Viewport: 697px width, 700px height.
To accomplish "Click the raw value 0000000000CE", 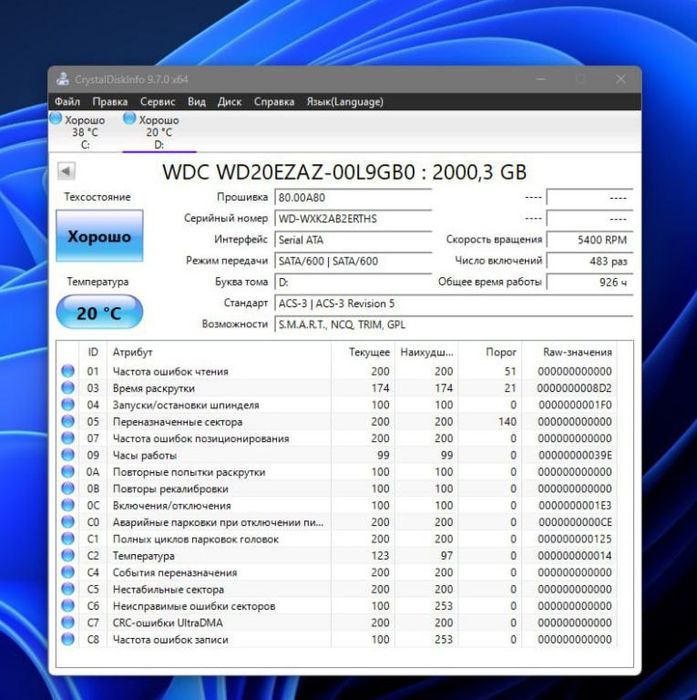I will pos(575,522).
